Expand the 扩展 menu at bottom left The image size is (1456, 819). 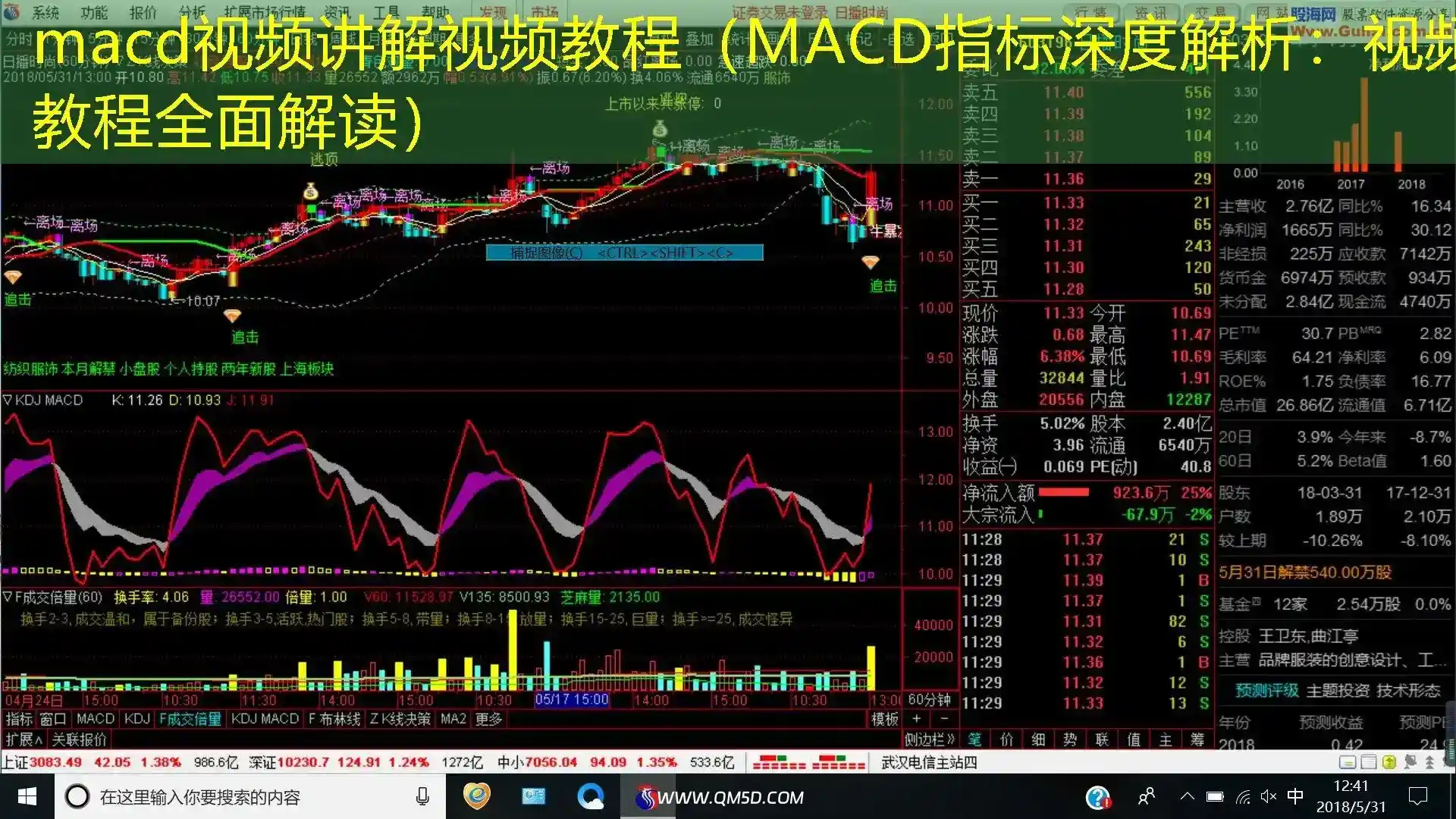point(24,739)
